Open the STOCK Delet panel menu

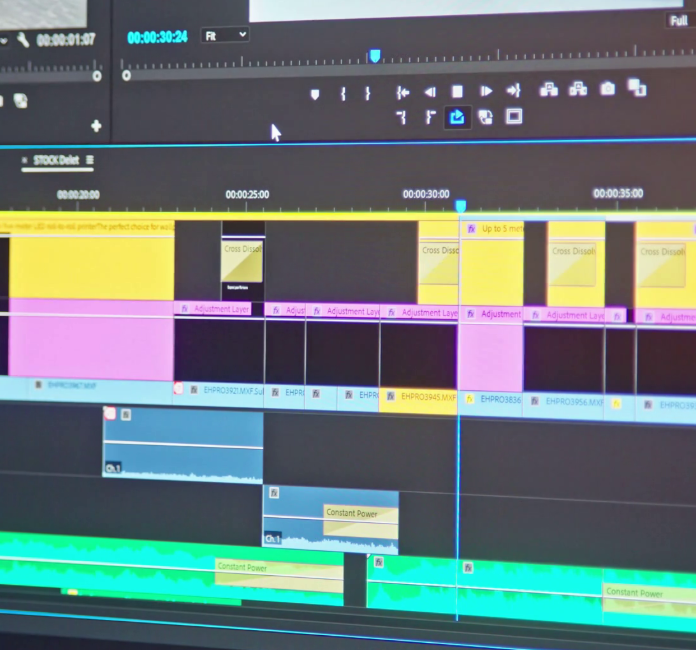coord(90,159)
